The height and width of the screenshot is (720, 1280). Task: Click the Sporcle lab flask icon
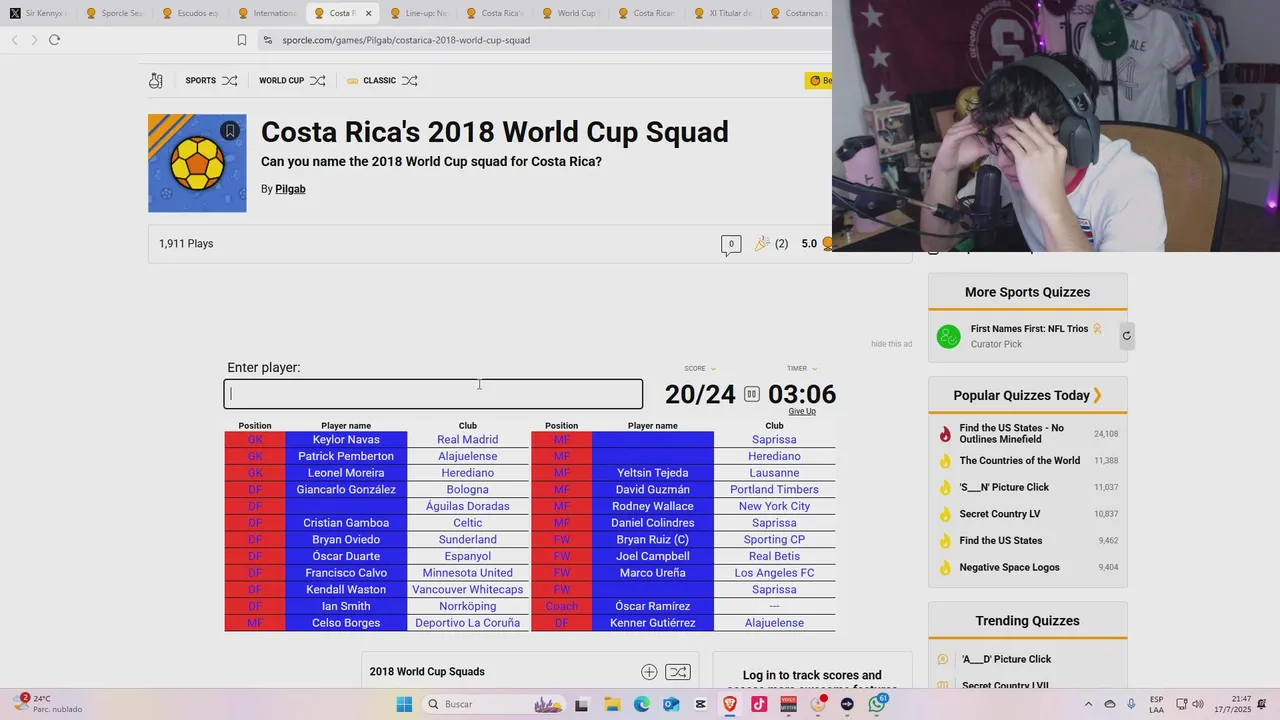[x=156, y=81]
